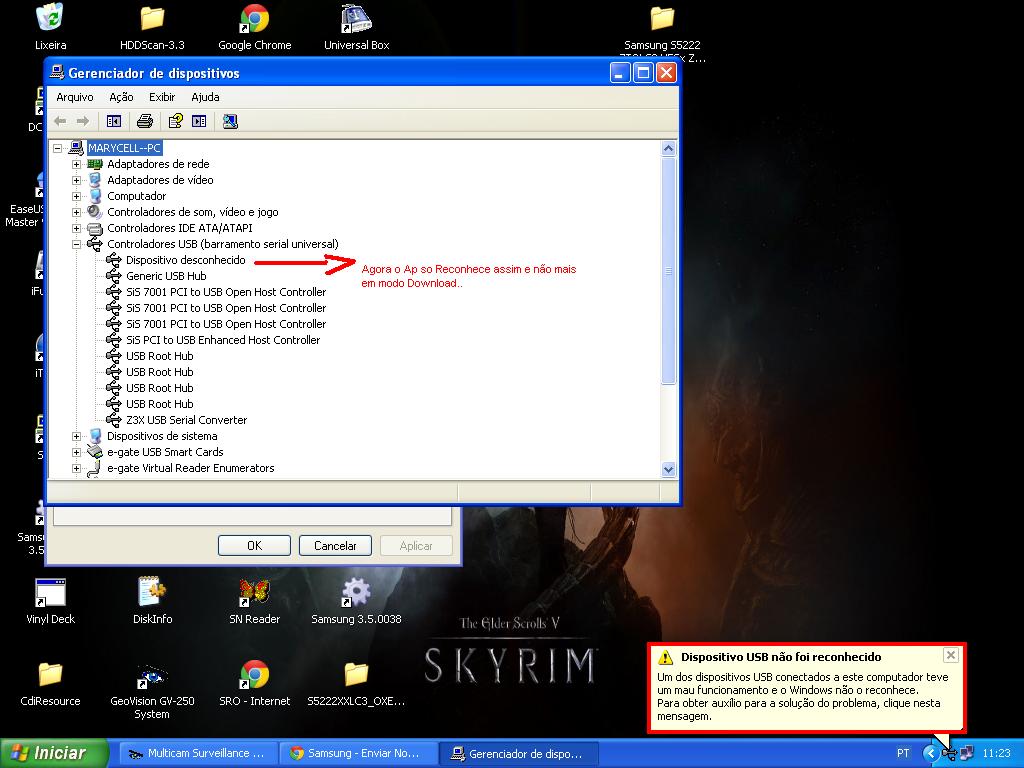1024x768 pixels.
Task: Click the network monitors icon in system tray
Action: 967,754
